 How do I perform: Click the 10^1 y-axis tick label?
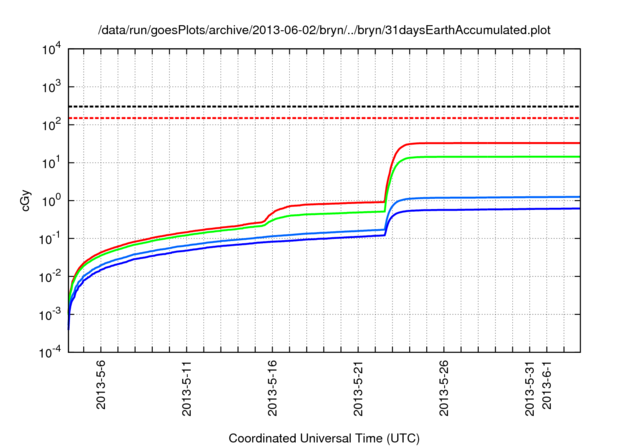tap(51, 162)
